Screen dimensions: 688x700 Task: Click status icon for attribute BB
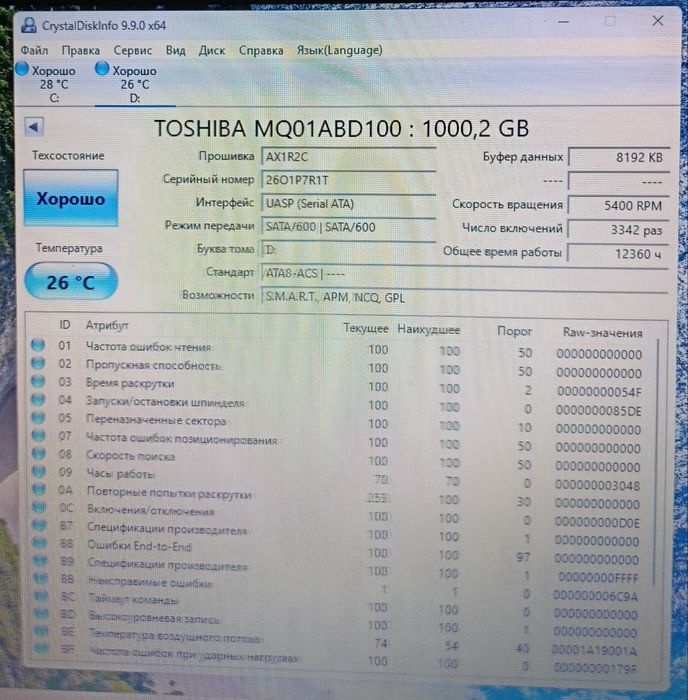(x=41, y=579)
